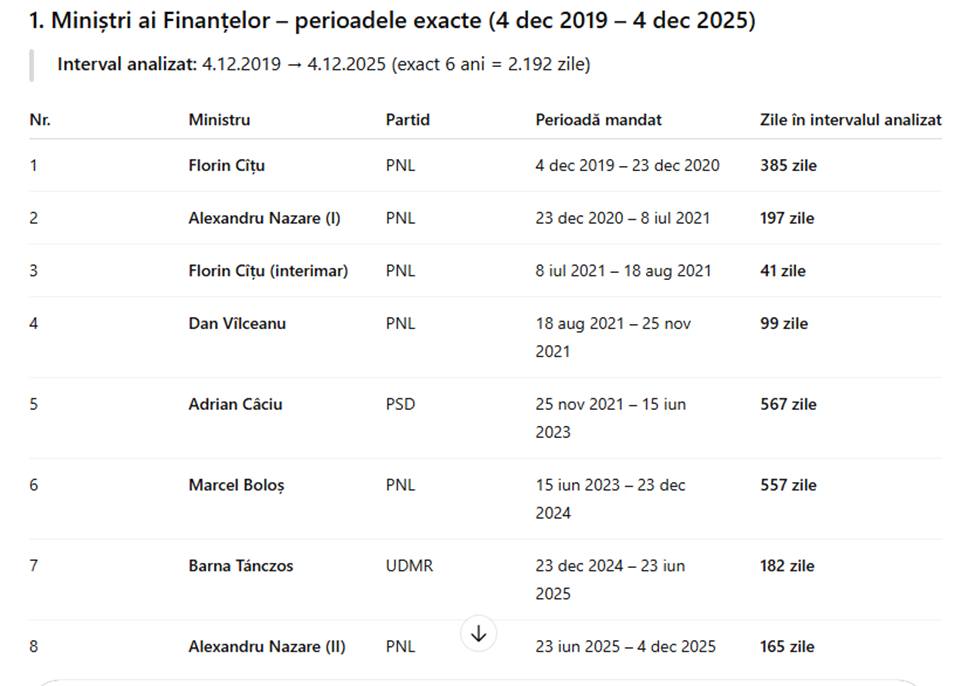
Task: Click the "567 zile" value cell
Action: coord(788,405)
